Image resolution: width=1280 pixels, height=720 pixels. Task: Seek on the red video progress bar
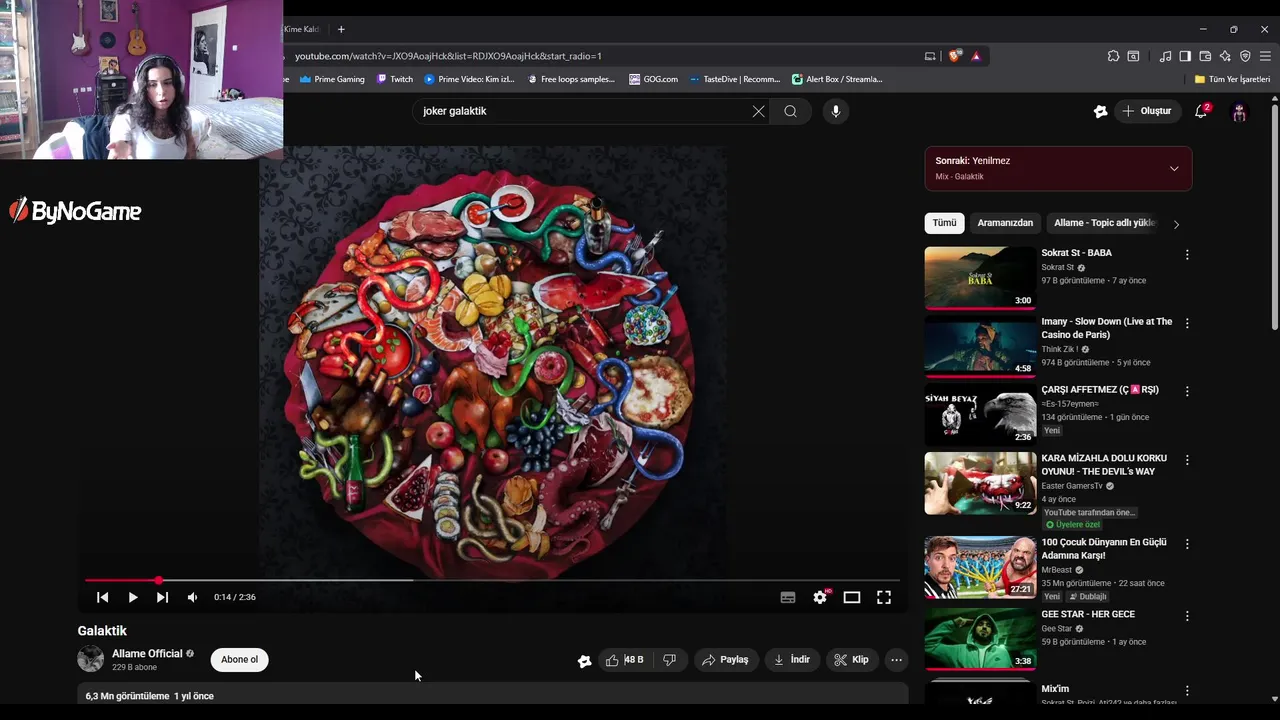492,580
